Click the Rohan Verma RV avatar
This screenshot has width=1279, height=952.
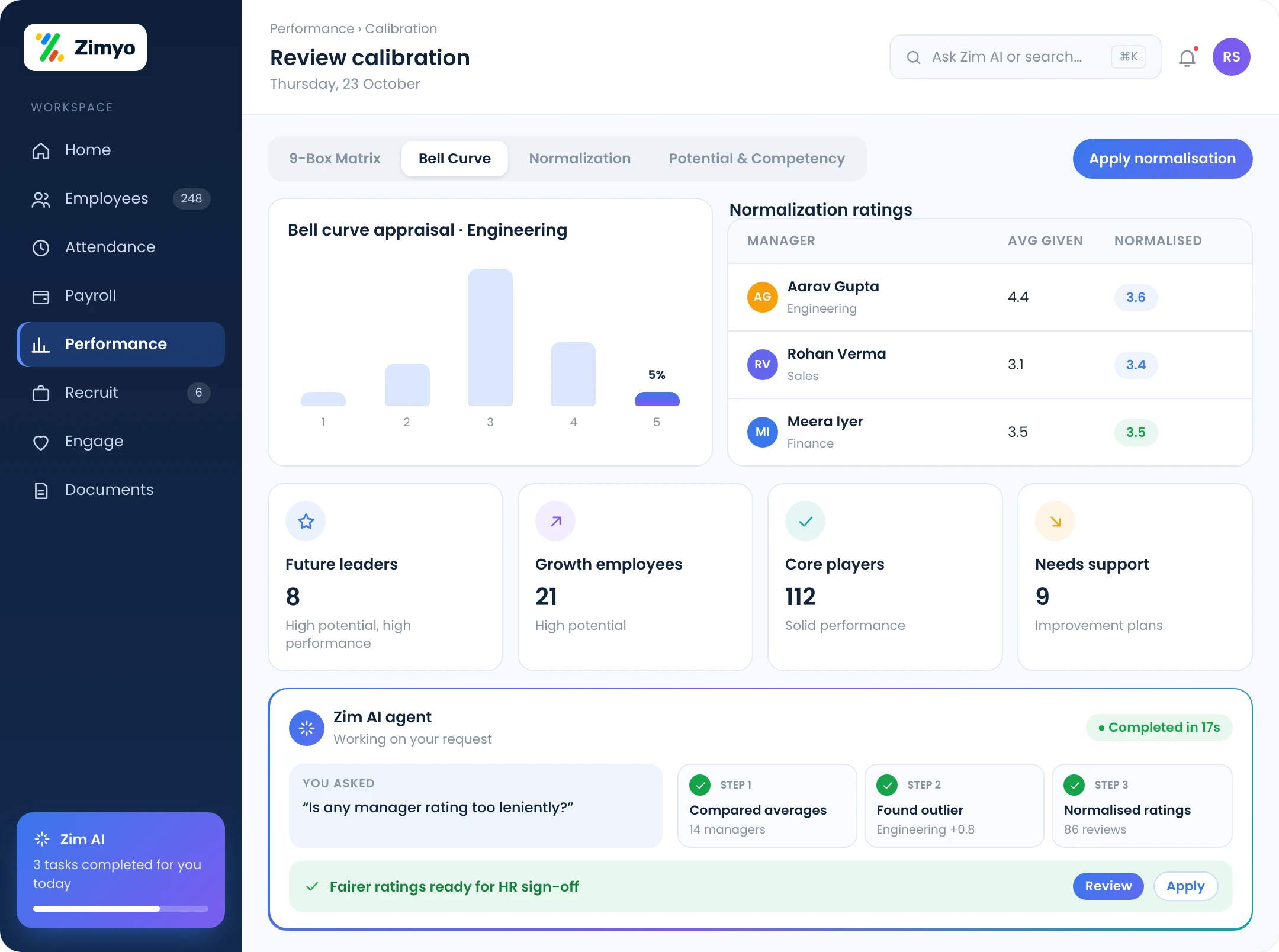763,365
